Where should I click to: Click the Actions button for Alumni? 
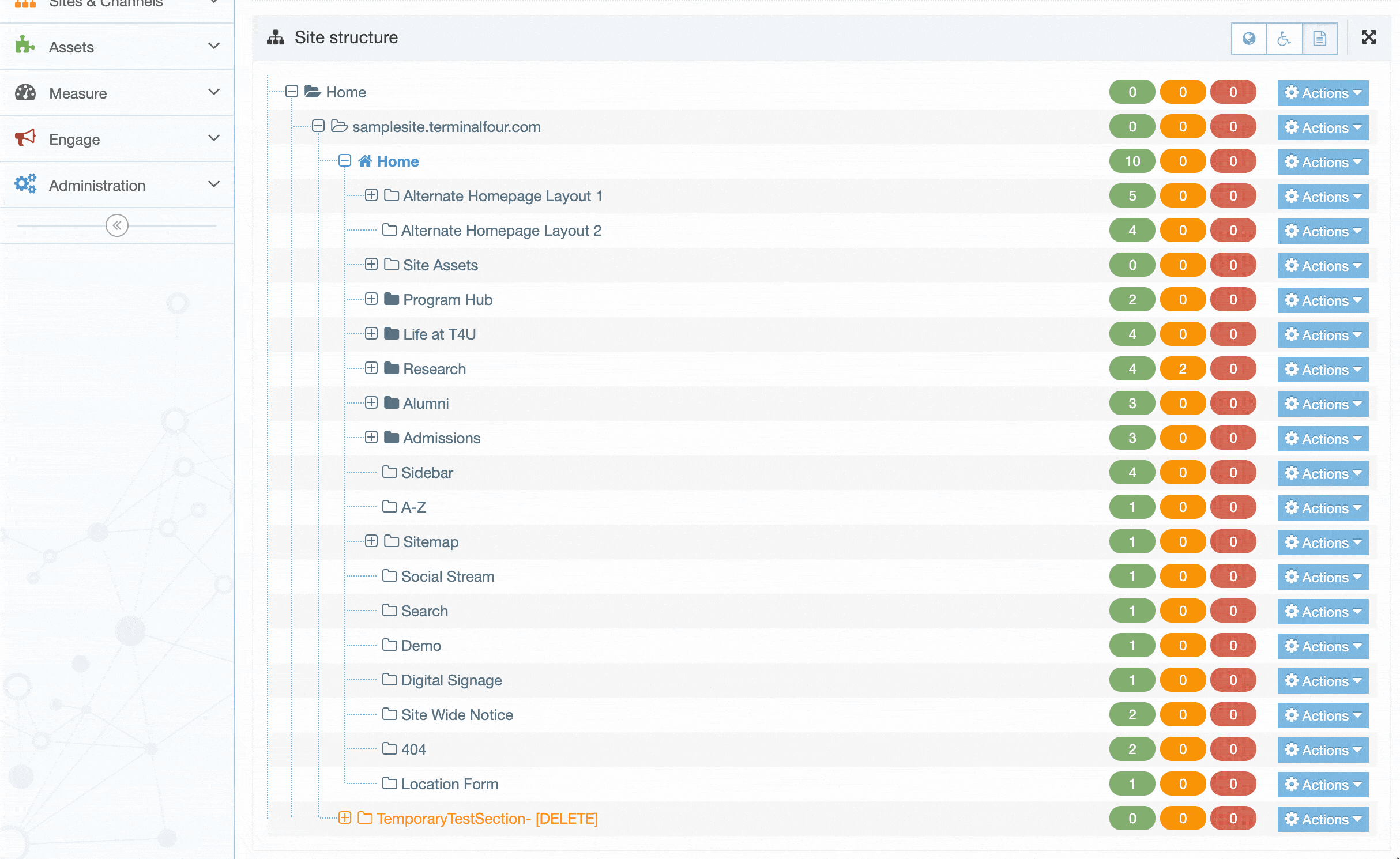tap(1323, 404)
